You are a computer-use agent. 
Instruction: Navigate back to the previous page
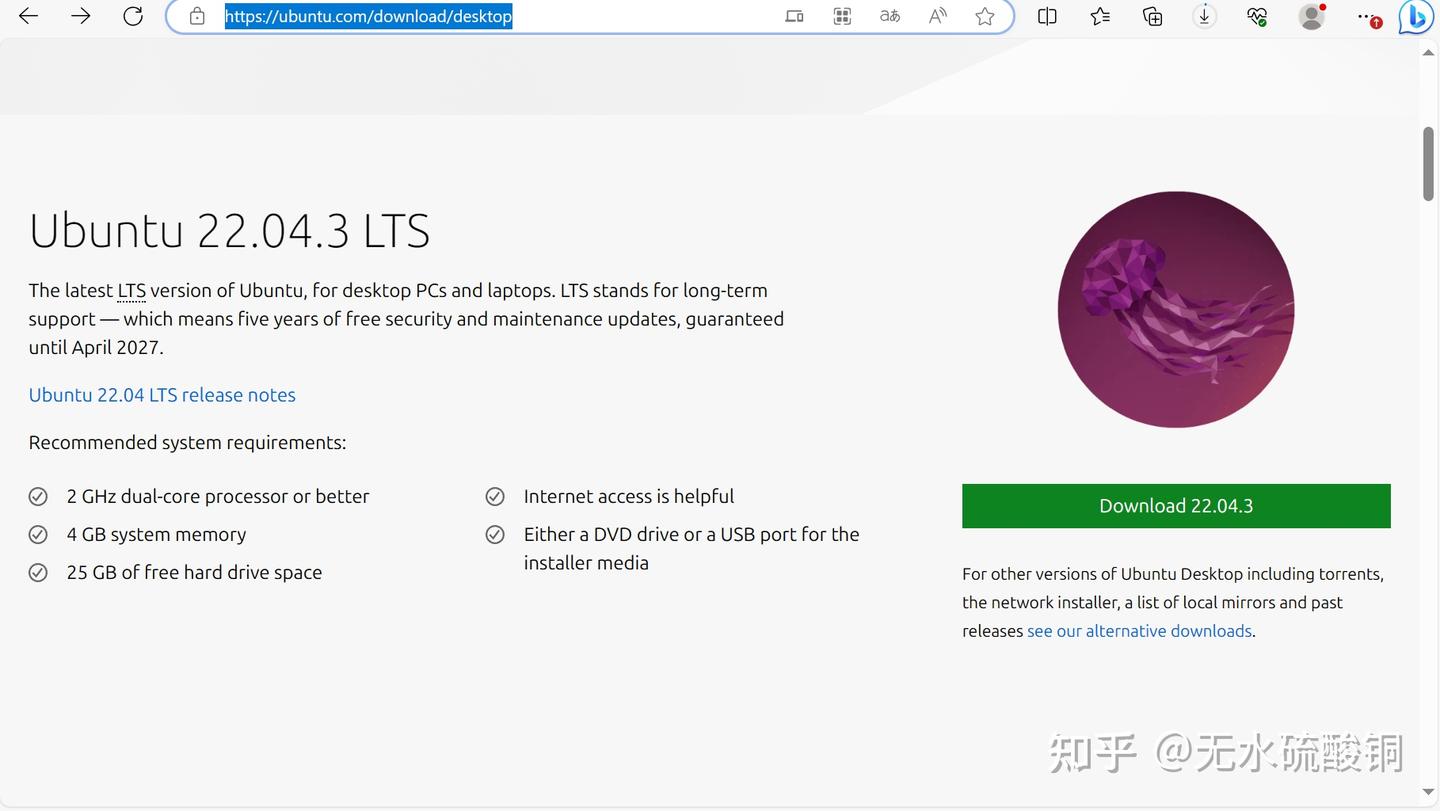27,16
